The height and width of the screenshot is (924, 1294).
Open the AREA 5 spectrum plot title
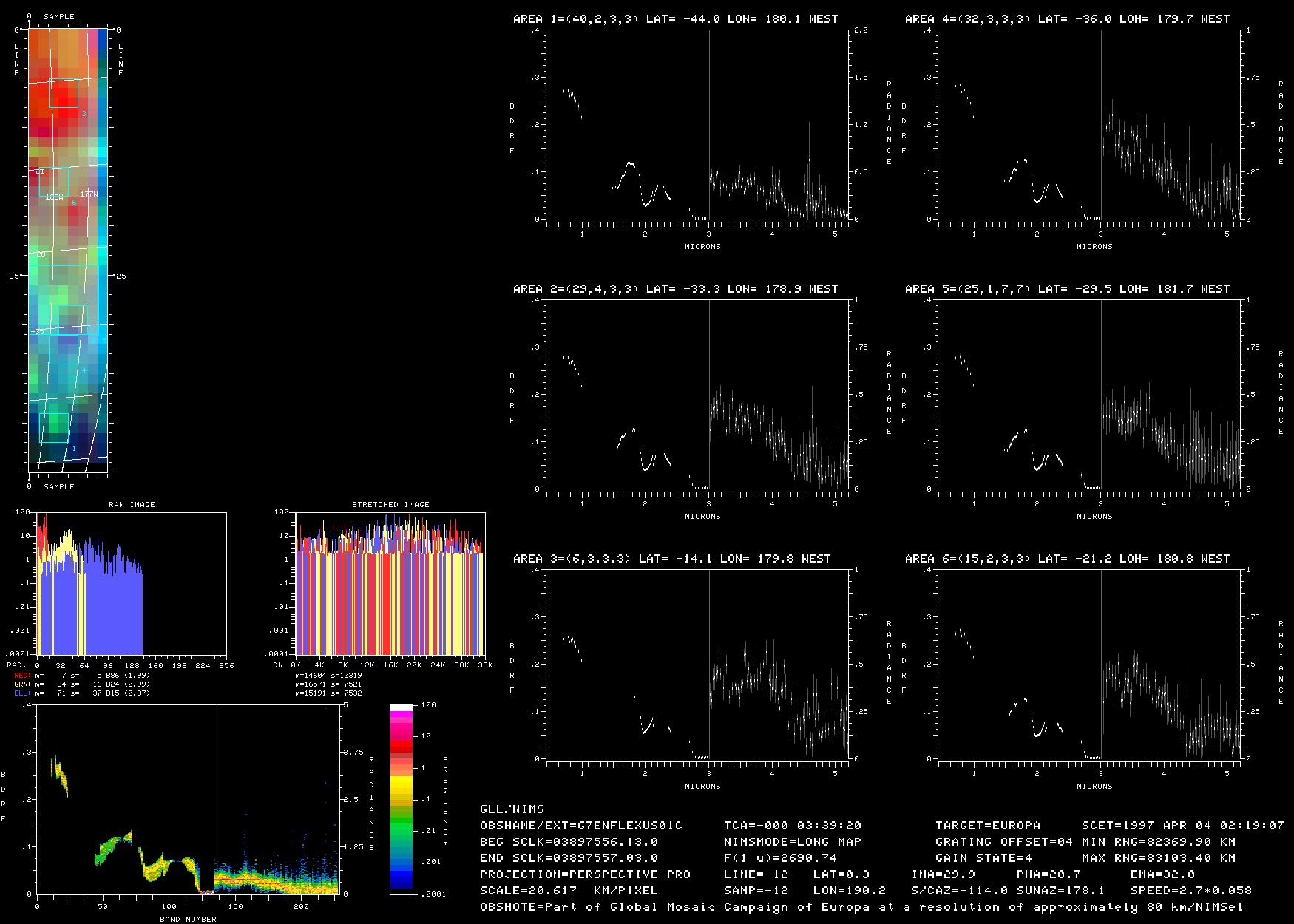click(x=1067, y=289)
